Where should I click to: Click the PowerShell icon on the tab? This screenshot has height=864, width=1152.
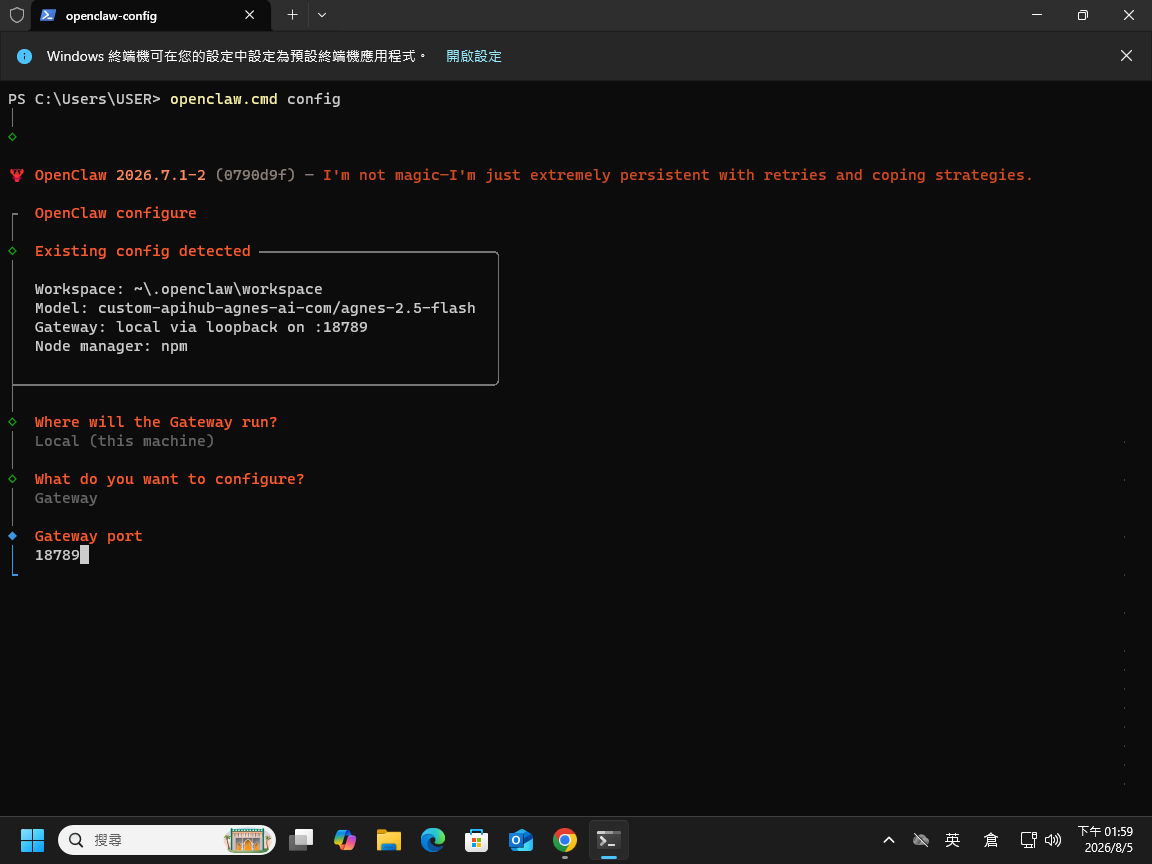click(48, 15)
